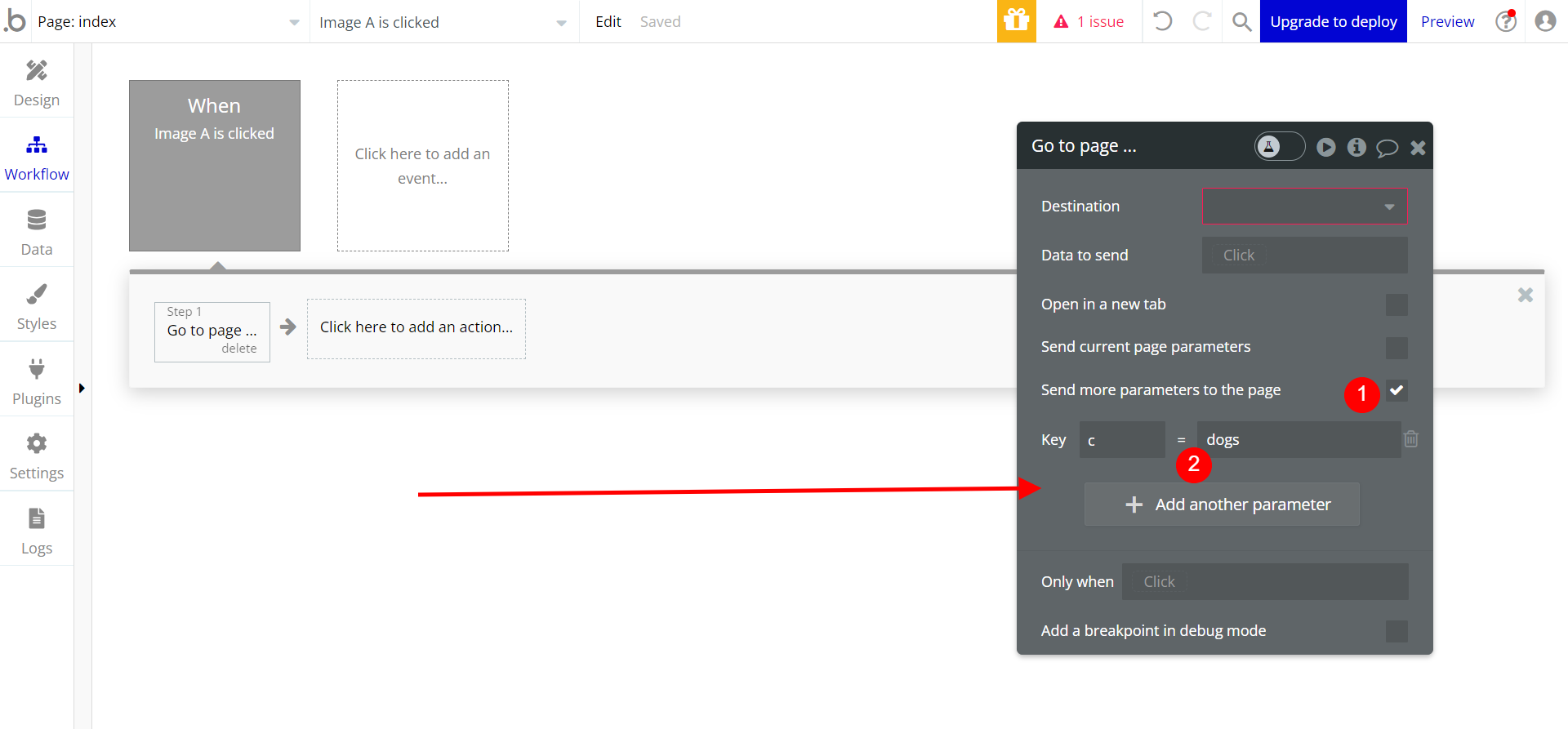Open the gift icon in top bar

pos(1017,21)
